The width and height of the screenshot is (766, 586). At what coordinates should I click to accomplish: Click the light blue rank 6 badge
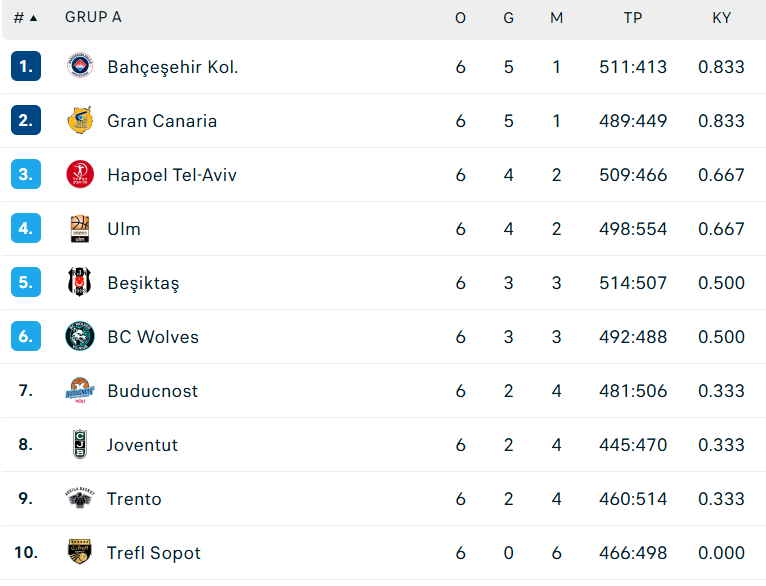coord(26,336)
